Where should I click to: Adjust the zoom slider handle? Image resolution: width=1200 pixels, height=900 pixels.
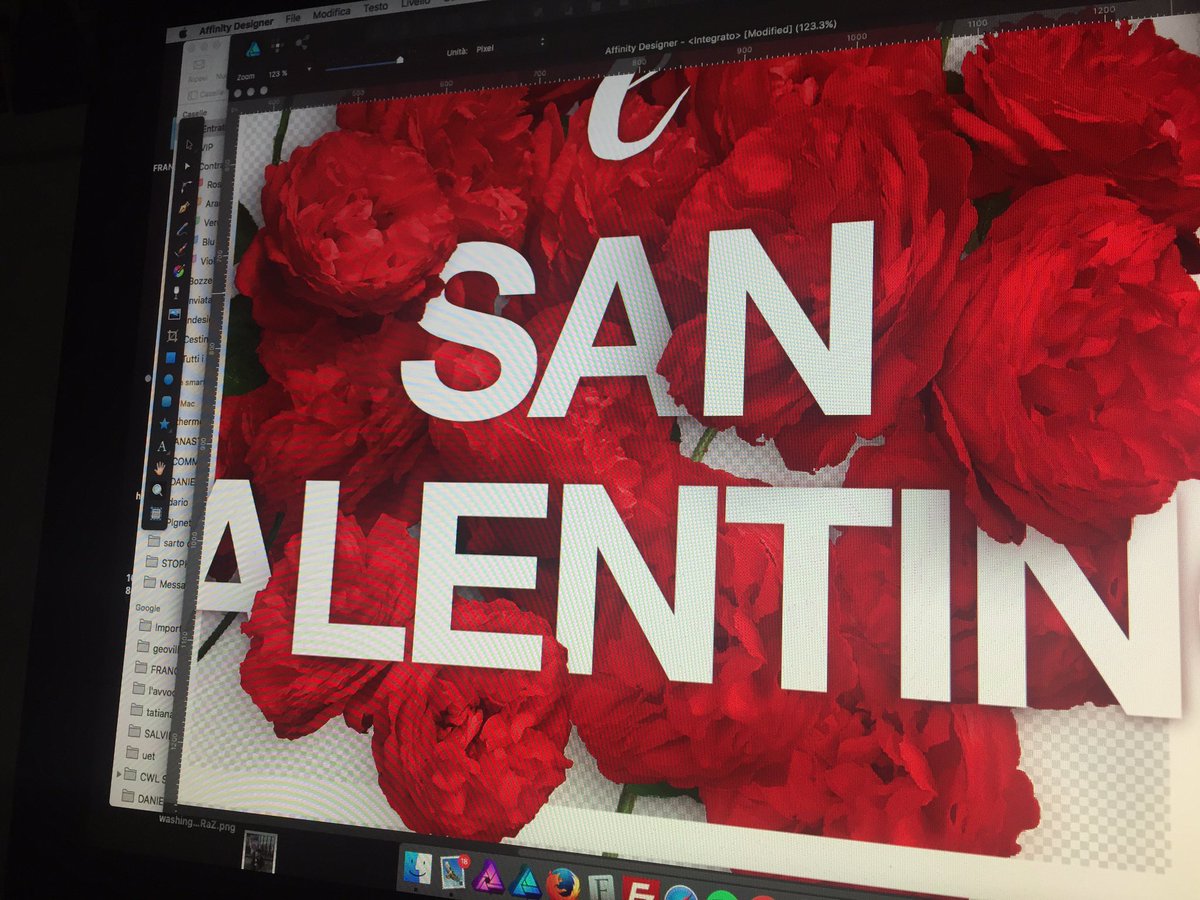tap(400, 59)
